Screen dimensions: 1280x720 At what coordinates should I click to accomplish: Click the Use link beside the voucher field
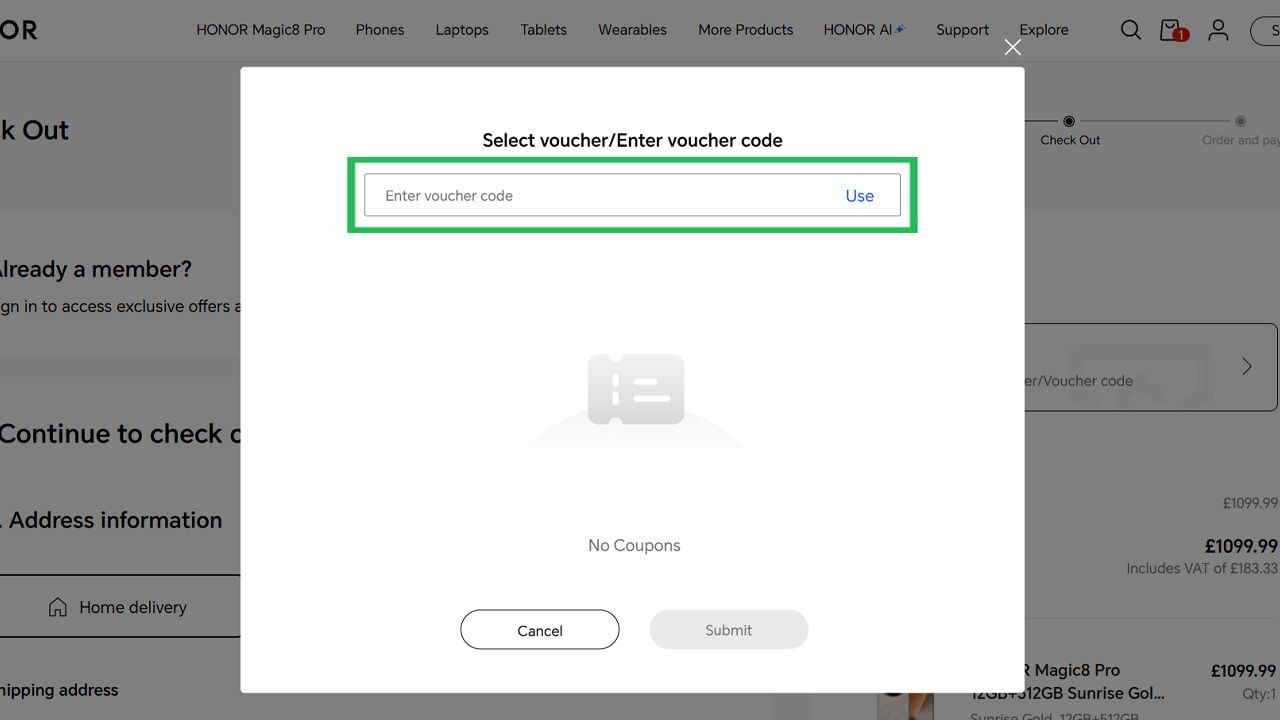(x=860, y=196)
